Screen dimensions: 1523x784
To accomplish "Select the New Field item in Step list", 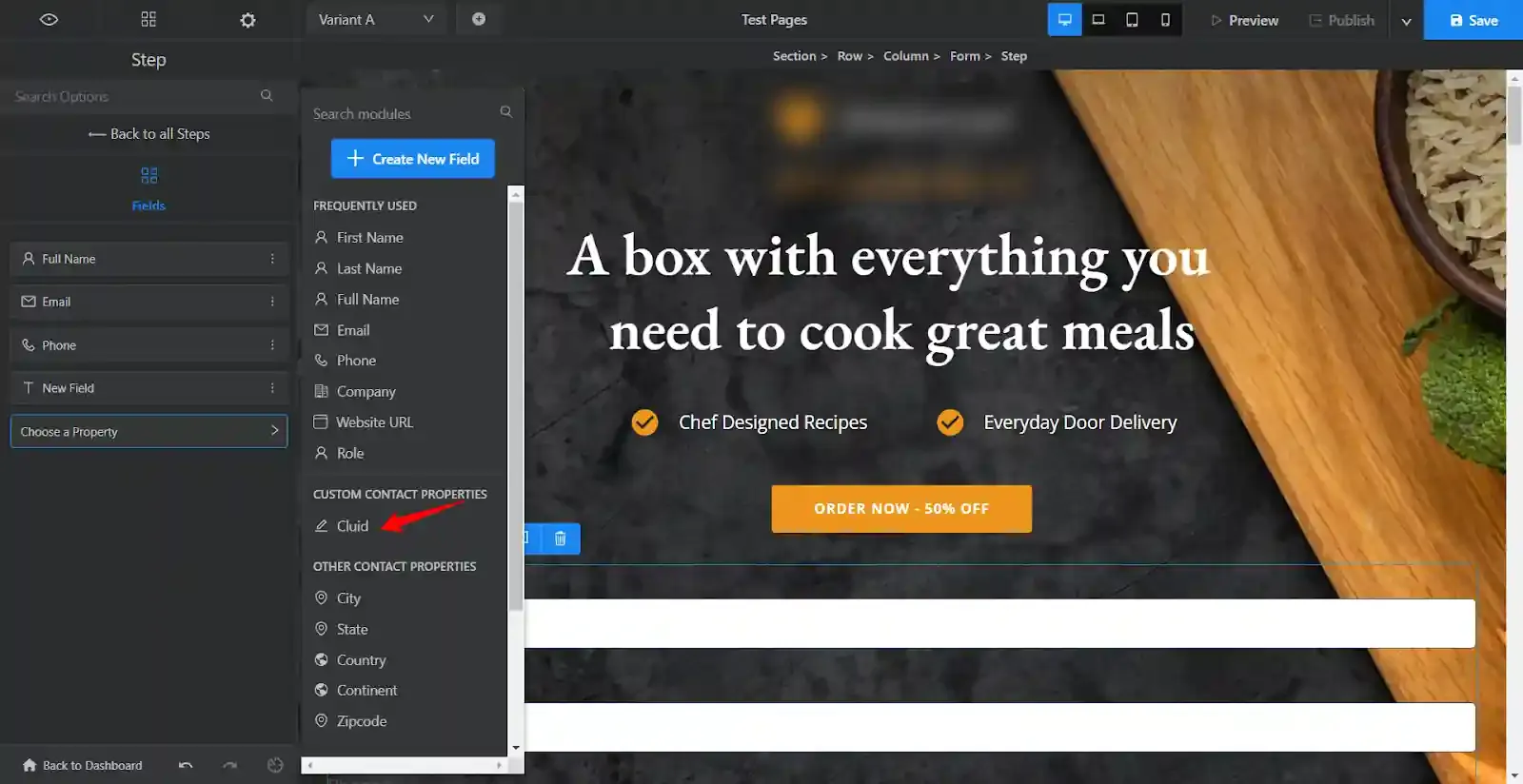I will click(x=148, y=388).
